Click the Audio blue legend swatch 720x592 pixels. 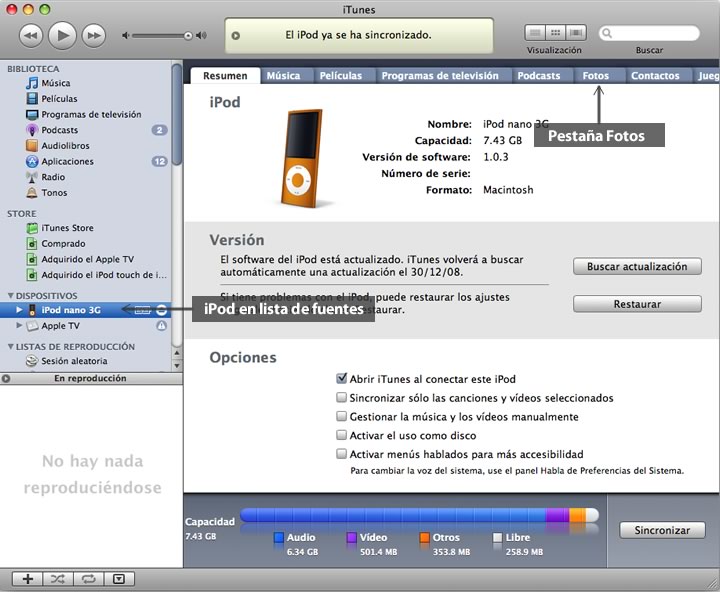click(x=278, y=537)
